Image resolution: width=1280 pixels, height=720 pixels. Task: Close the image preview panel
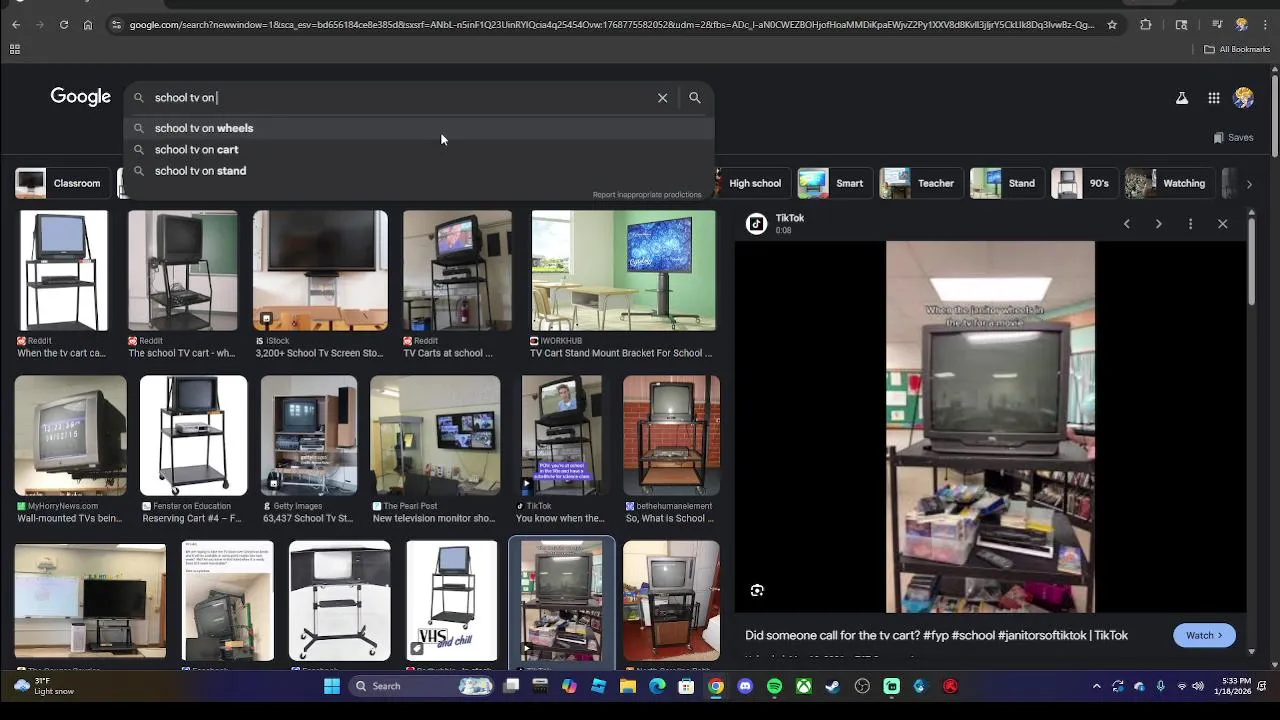1223,224
